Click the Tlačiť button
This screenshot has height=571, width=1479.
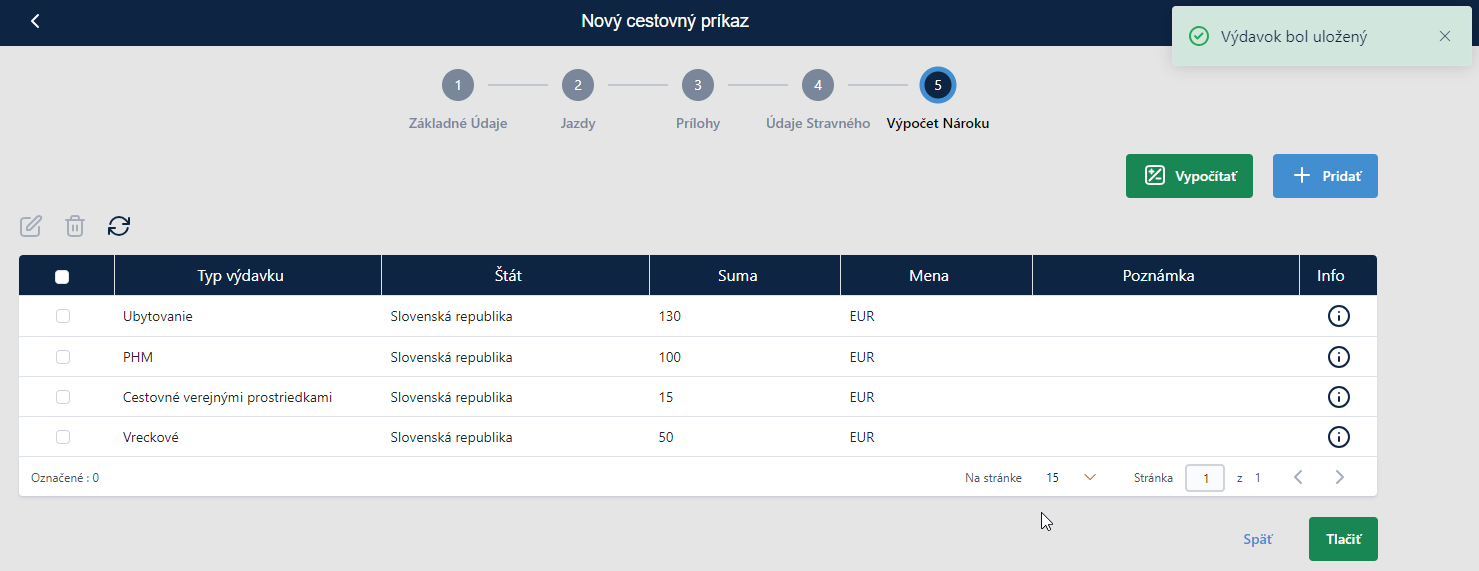[x=1343, y=539]
